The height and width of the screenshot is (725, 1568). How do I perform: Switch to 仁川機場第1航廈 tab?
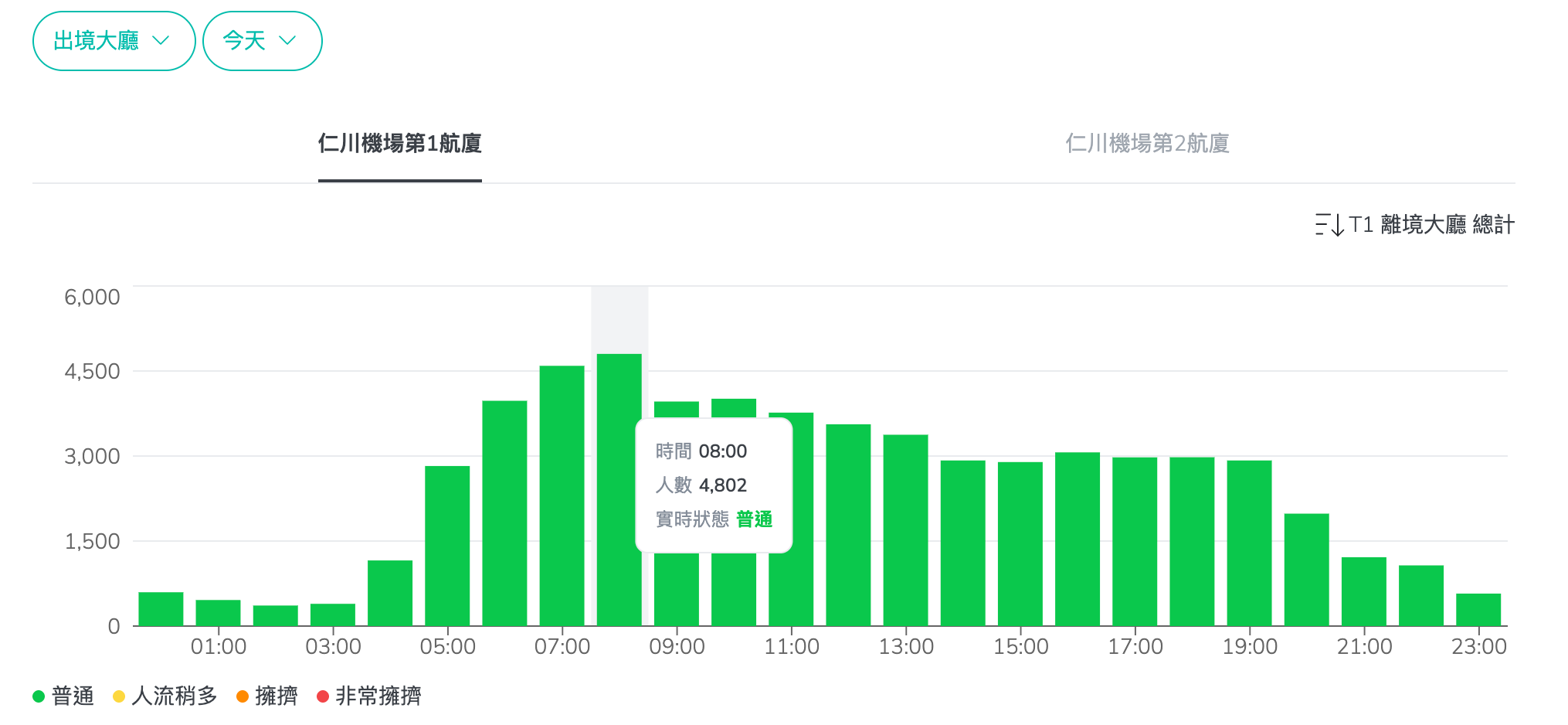coord(400,144)
